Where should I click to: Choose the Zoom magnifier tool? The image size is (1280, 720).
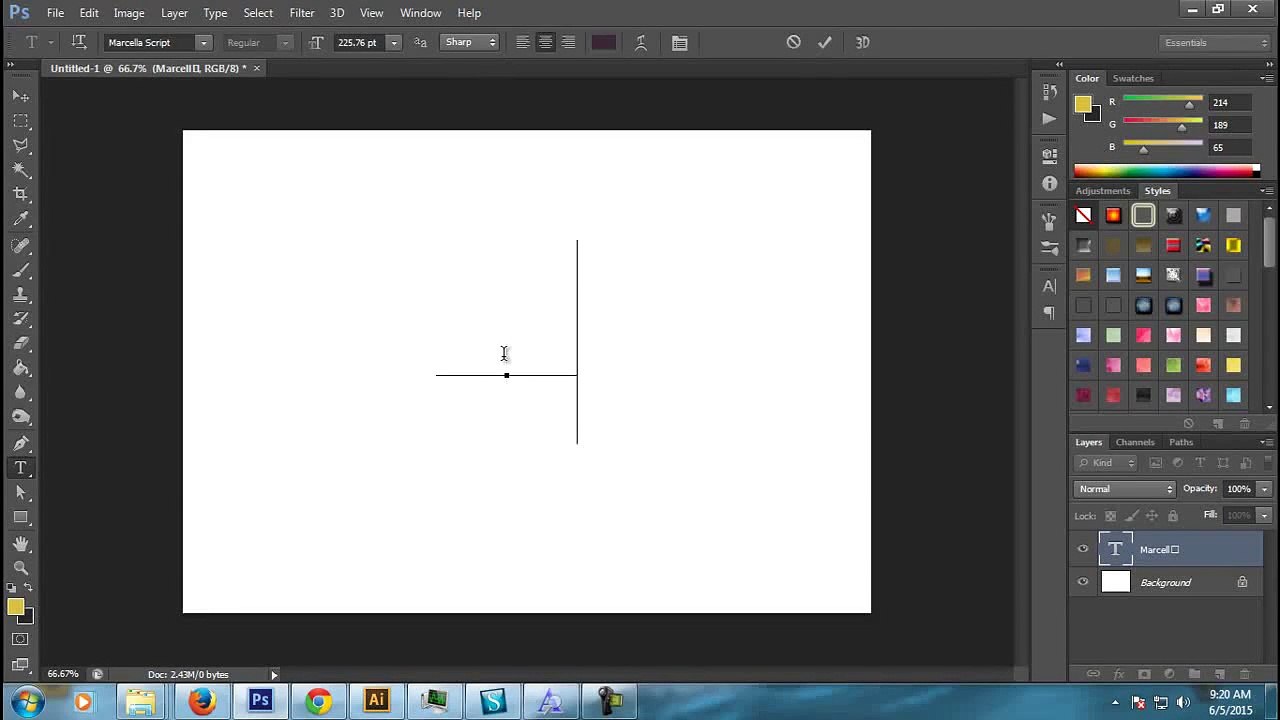(20, 567)
